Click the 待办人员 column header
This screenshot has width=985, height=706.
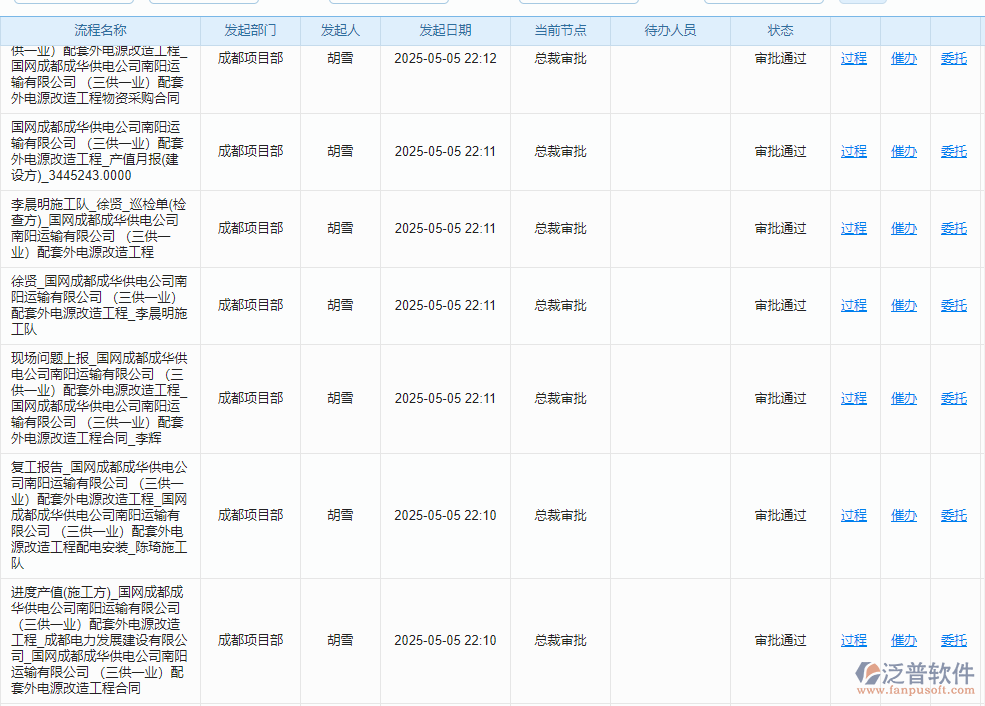click(x=668, y=30)
